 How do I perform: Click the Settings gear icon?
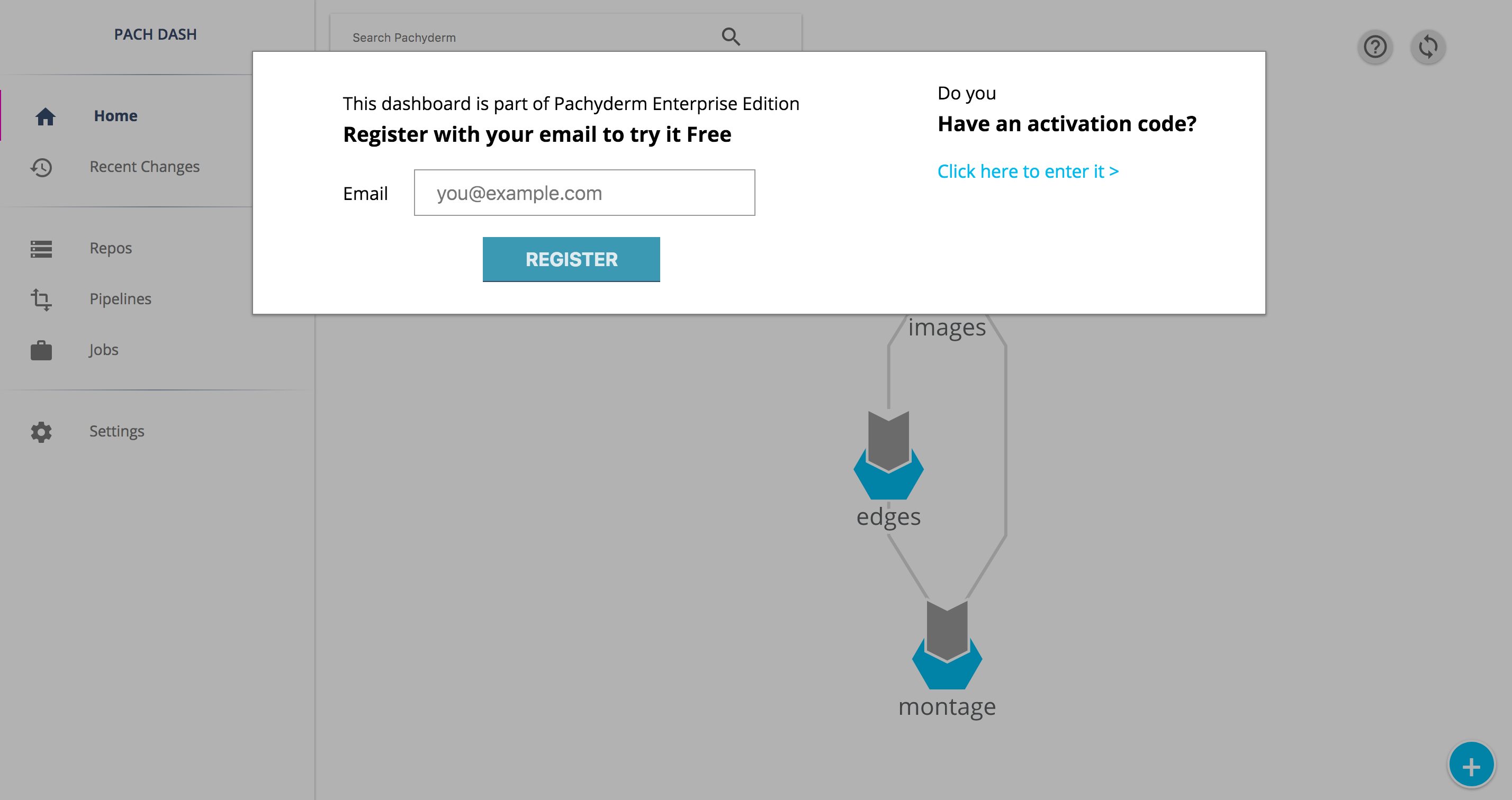tap(42, 432)
